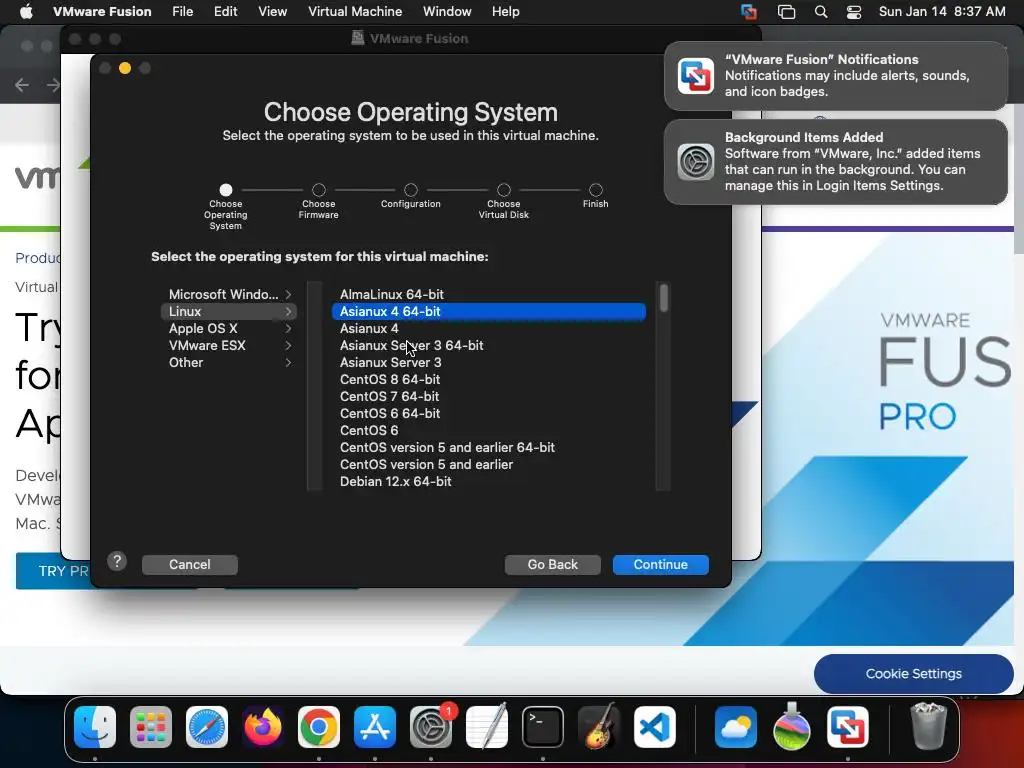1024x768 pixels.
Task: Select CentOS 6 64-bit
Action: pos(489,413)
